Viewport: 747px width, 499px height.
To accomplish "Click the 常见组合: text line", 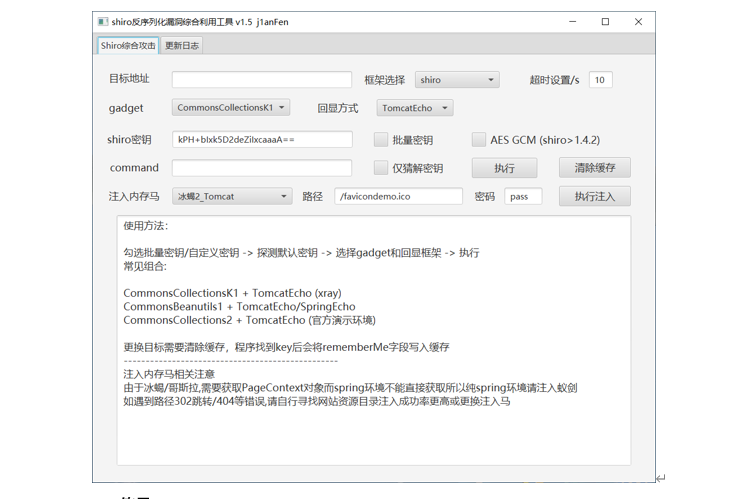I will [x=145, y=266].
